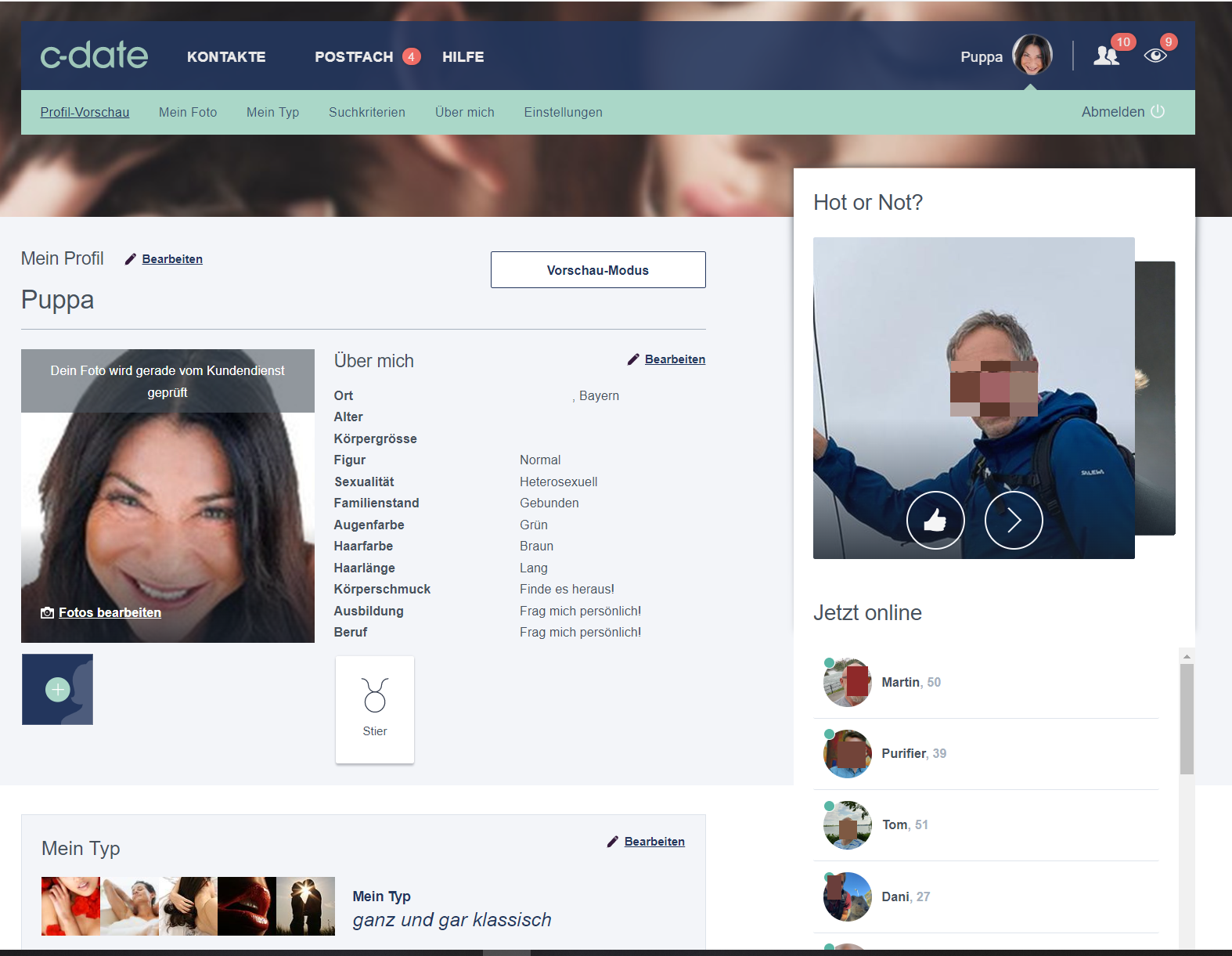The height and width of the screenshot is (956, 1232).
Task: Click the Stier zodiac sign card
Action: [x=375, y=709]
